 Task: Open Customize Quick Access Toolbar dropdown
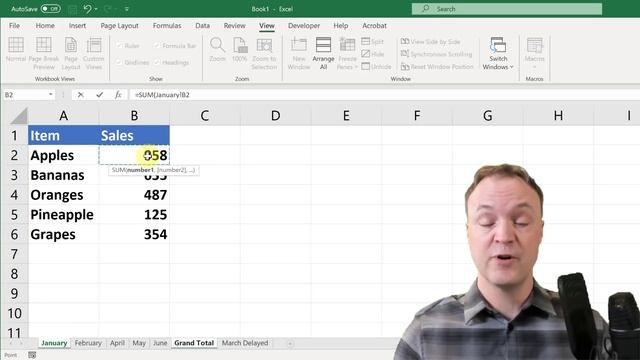click(127, 9)
